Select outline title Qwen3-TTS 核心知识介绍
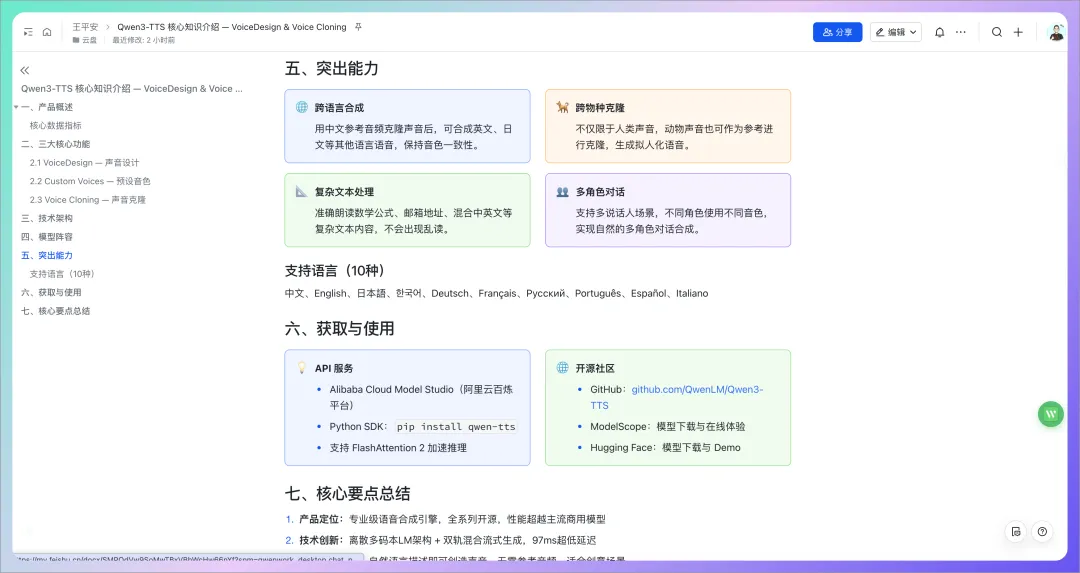Image resolution: width=1080 pixels, height=573 pixels. tap(132, 88)
